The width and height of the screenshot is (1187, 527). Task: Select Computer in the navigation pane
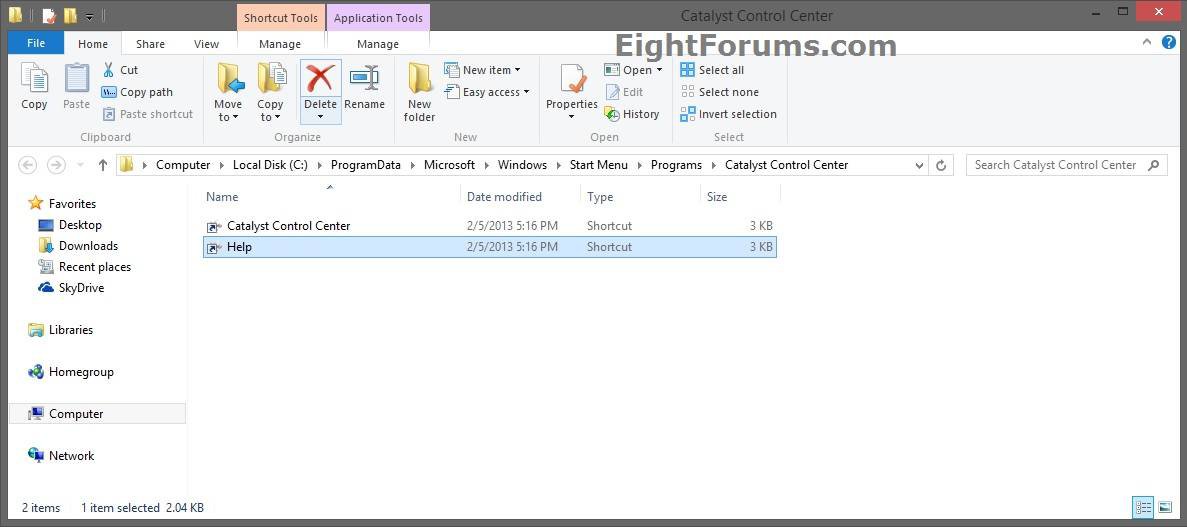[97, 413]
